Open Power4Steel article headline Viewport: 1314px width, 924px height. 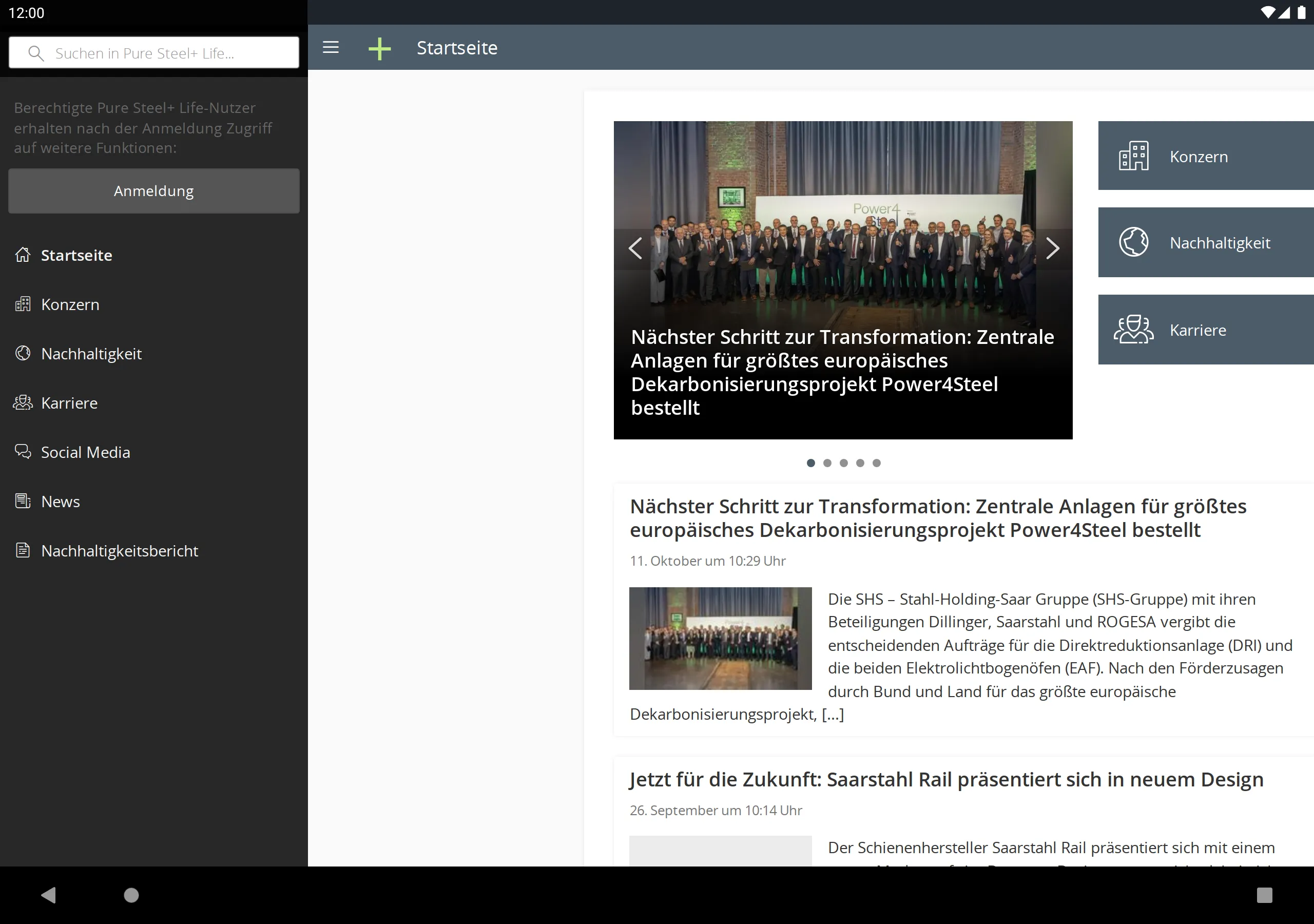coord(938,518)
